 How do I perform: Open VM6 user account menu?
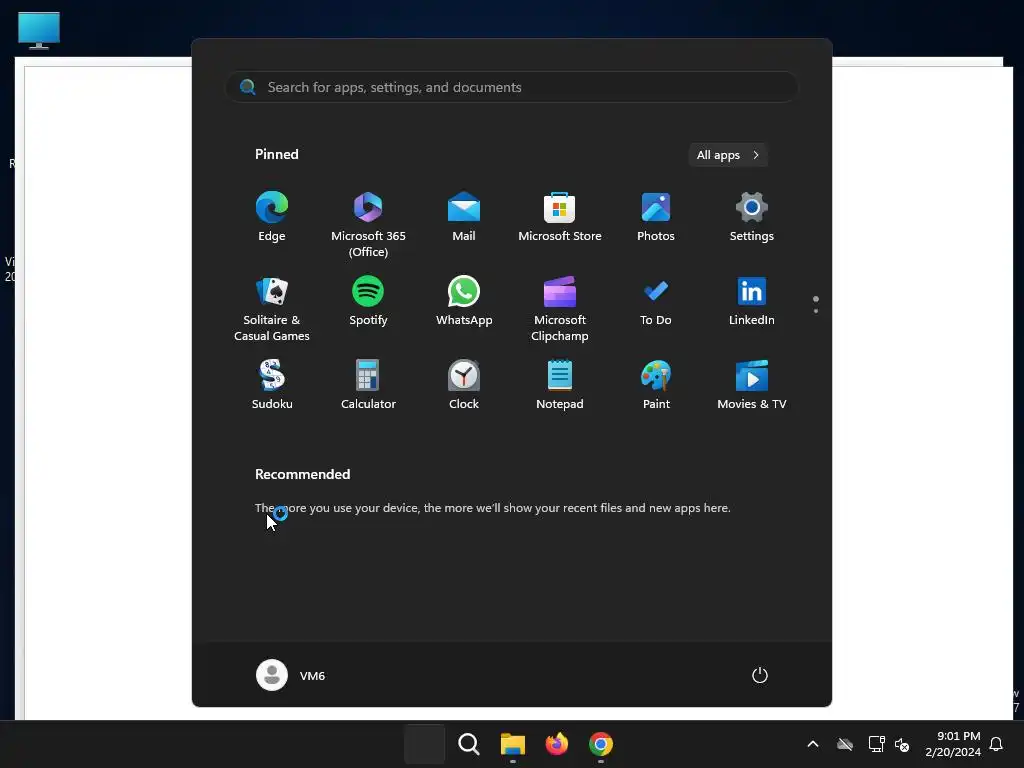click(291, 675)
